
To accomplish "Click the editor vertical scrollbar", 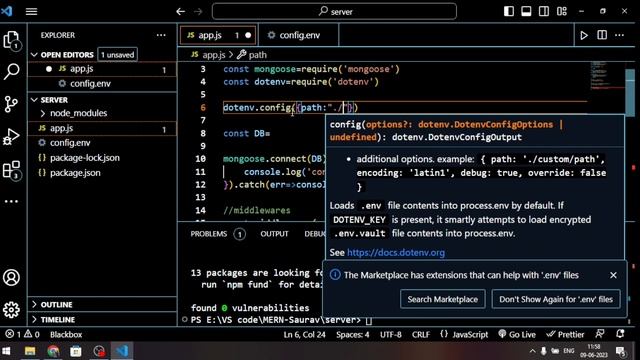I will point(630,92).
